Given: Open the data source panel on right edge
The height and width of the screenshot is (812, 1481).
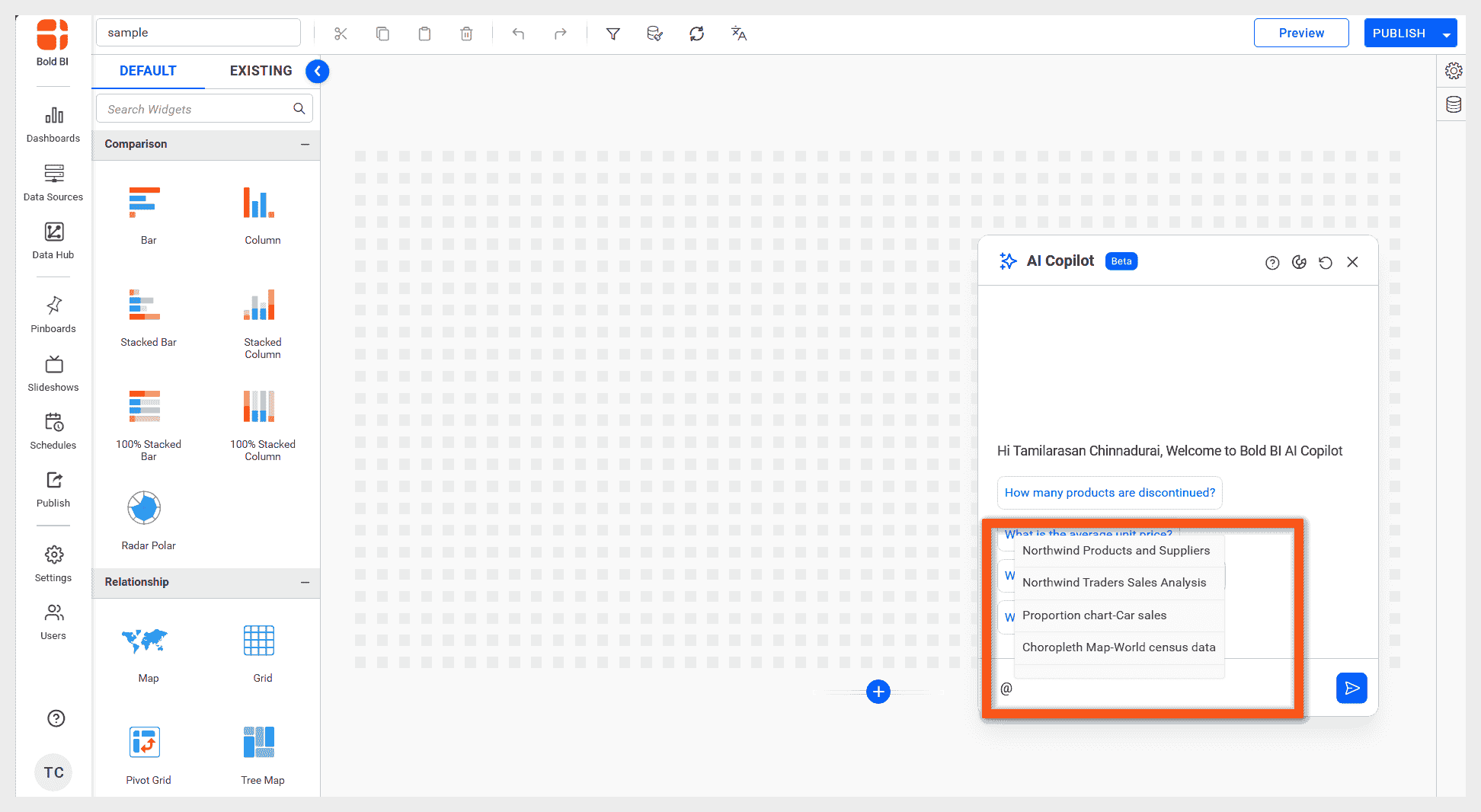Looking at the screenshot, I should pos(1453,104).
